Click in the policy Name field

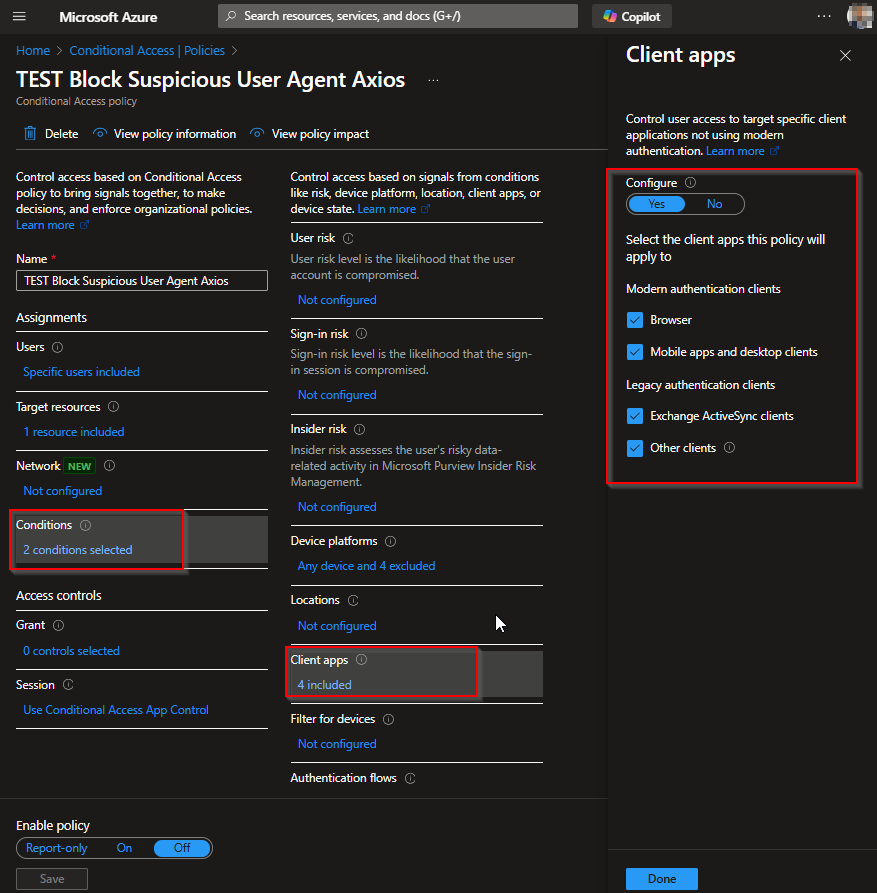141,281
